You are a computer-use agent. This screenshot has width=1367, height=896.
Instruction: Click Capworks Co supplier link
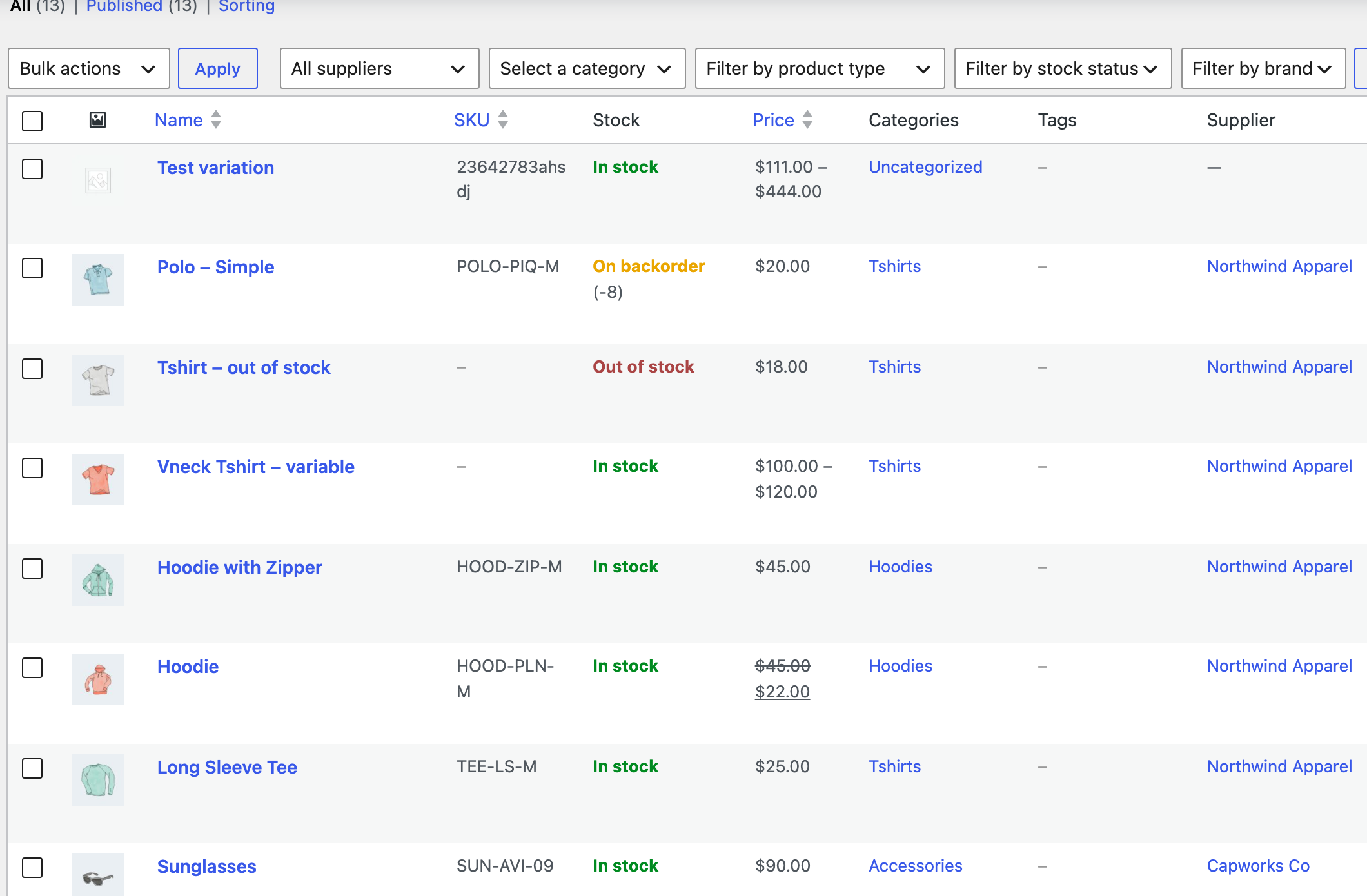click(1259, 866)
